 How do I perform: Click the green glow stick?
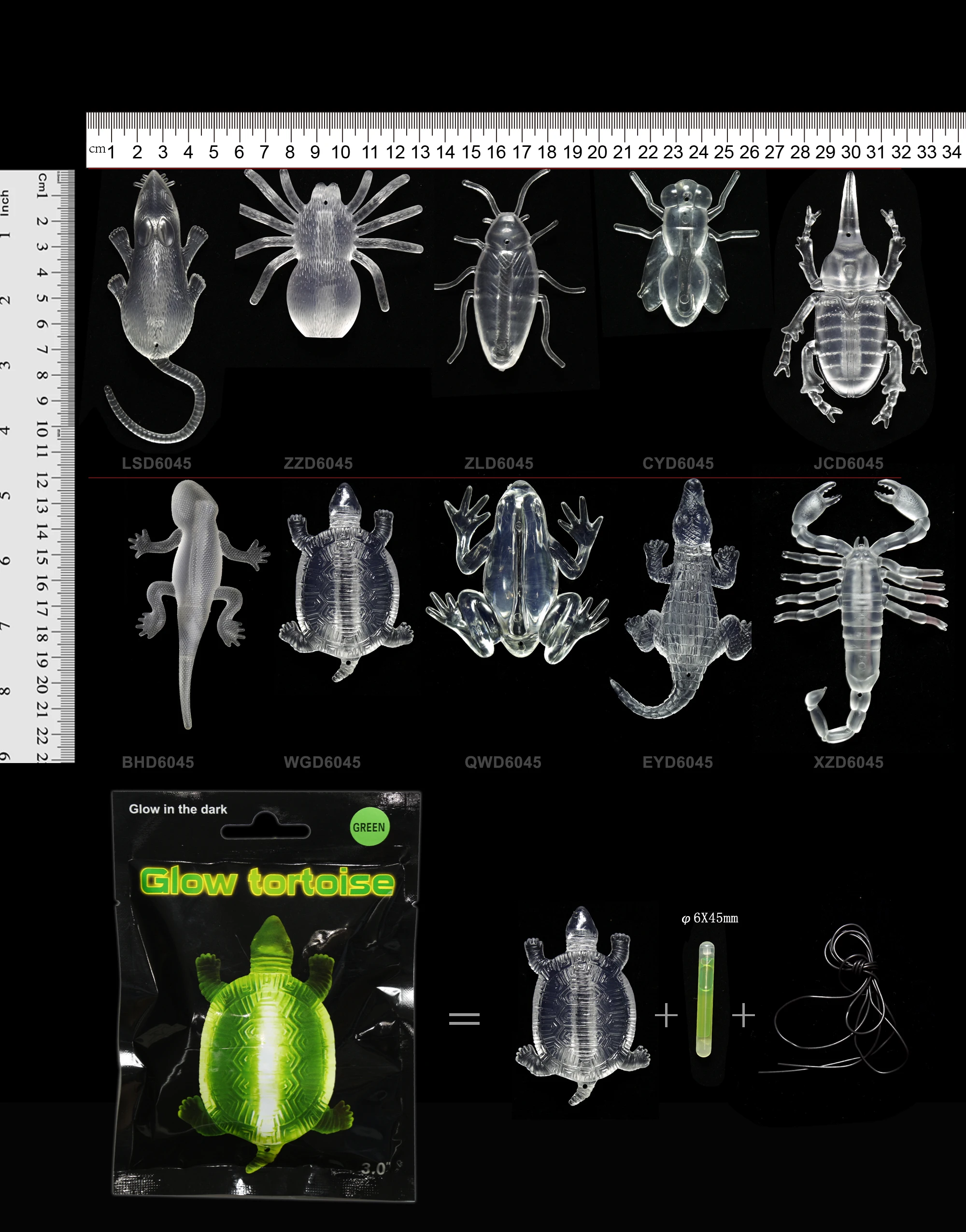pyautogui.click(x=705, y=999)
